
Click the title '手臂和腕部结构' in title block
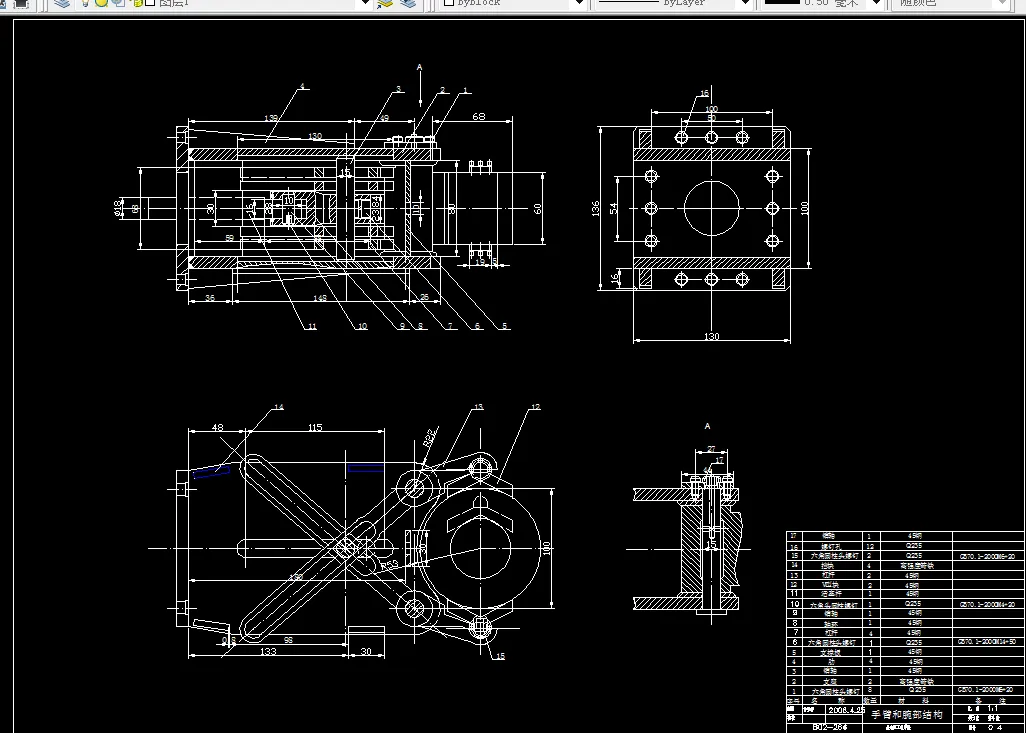(x=907, y=714)
